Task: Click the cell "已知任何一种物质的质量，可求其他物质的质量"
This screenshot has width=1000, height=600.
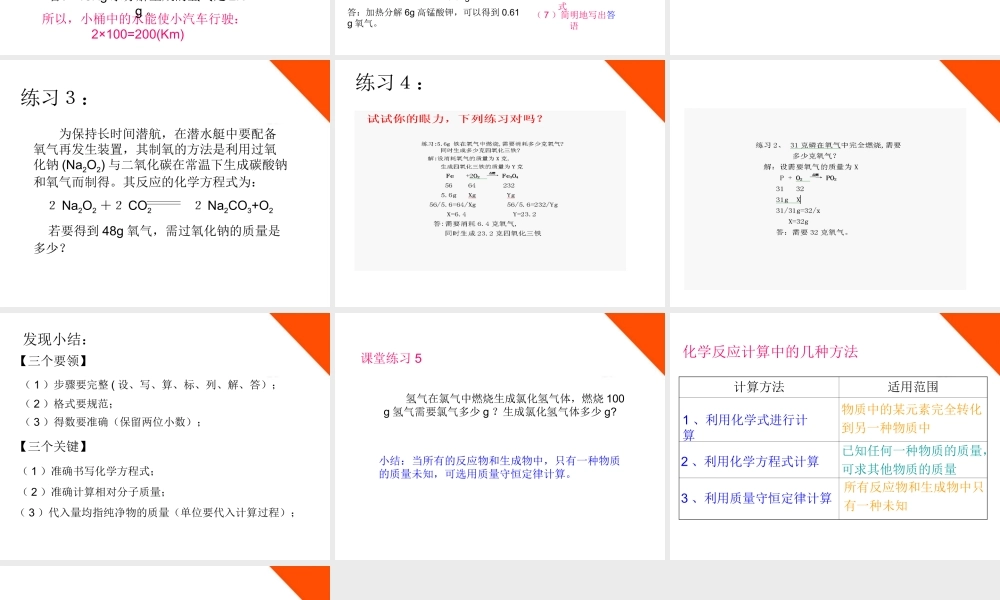Action: click(x=914, y=460)
